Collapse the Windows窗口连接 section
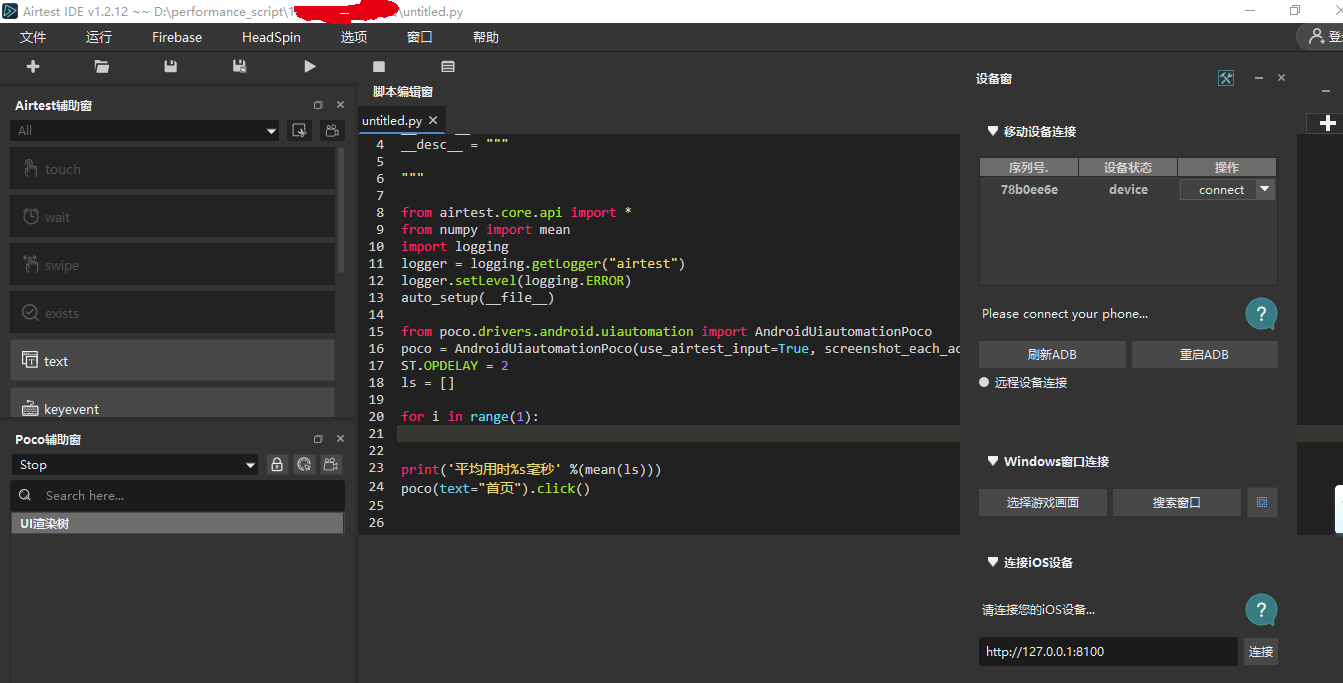 tap(993, 461)
